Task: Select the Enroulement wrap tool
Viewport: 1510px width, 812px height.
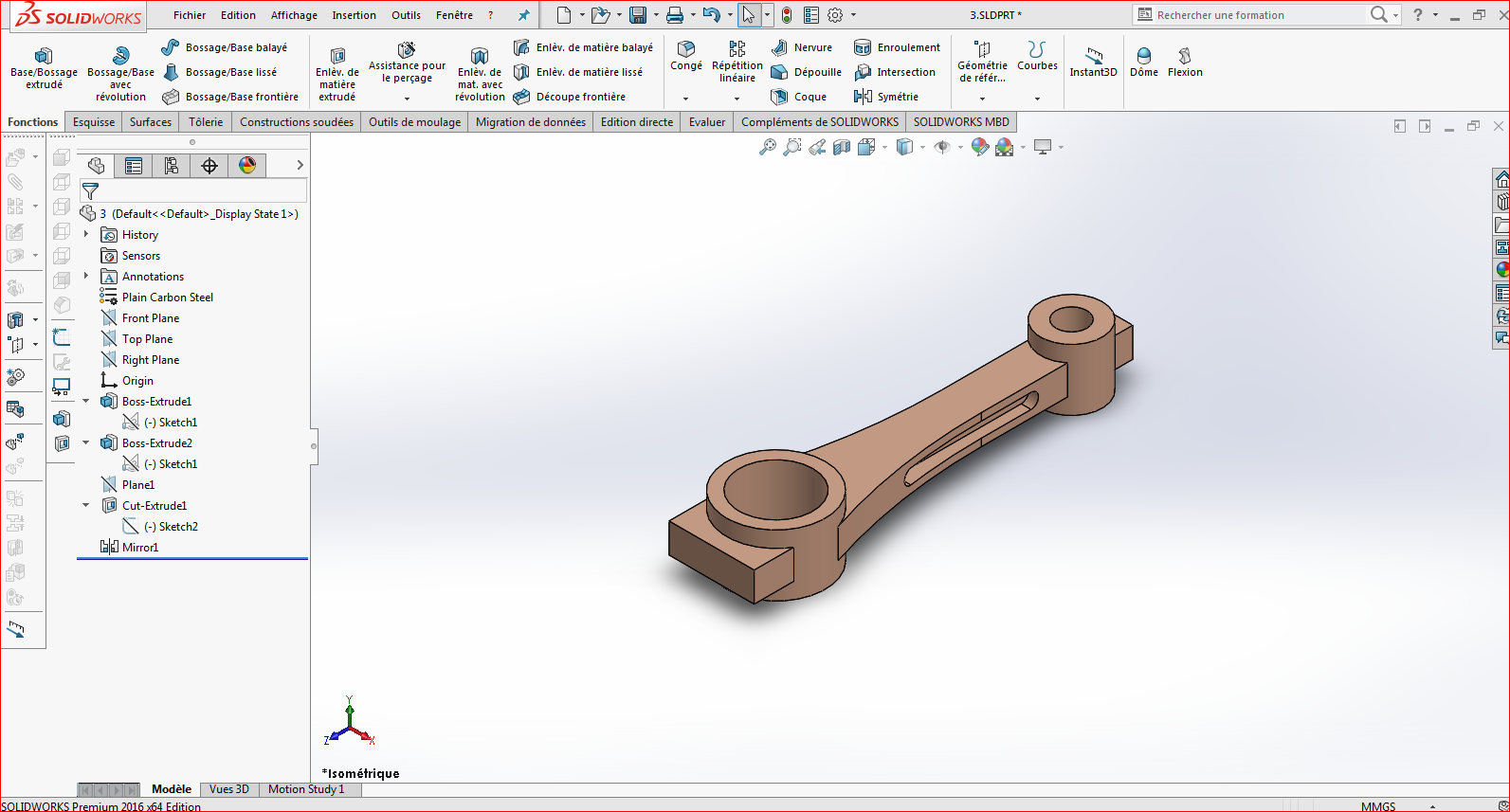Action: tap(897, 47)
